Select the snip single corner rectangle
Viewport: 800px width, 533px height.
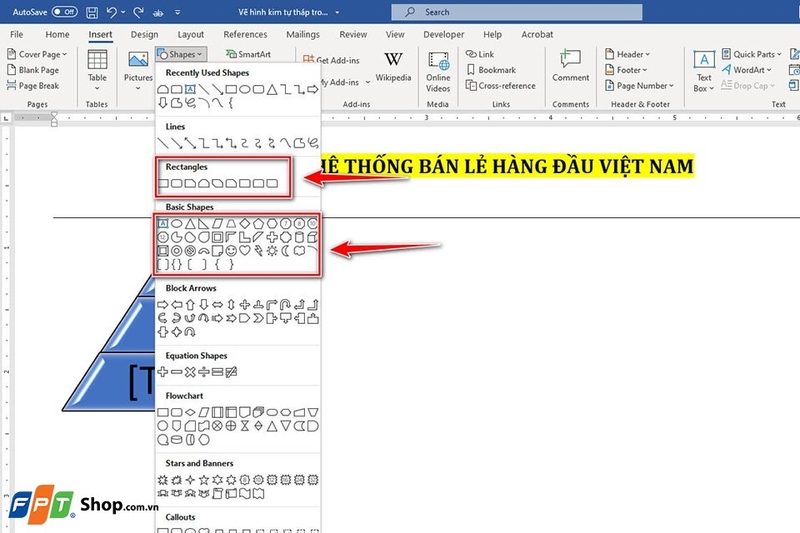pos(190,183)
